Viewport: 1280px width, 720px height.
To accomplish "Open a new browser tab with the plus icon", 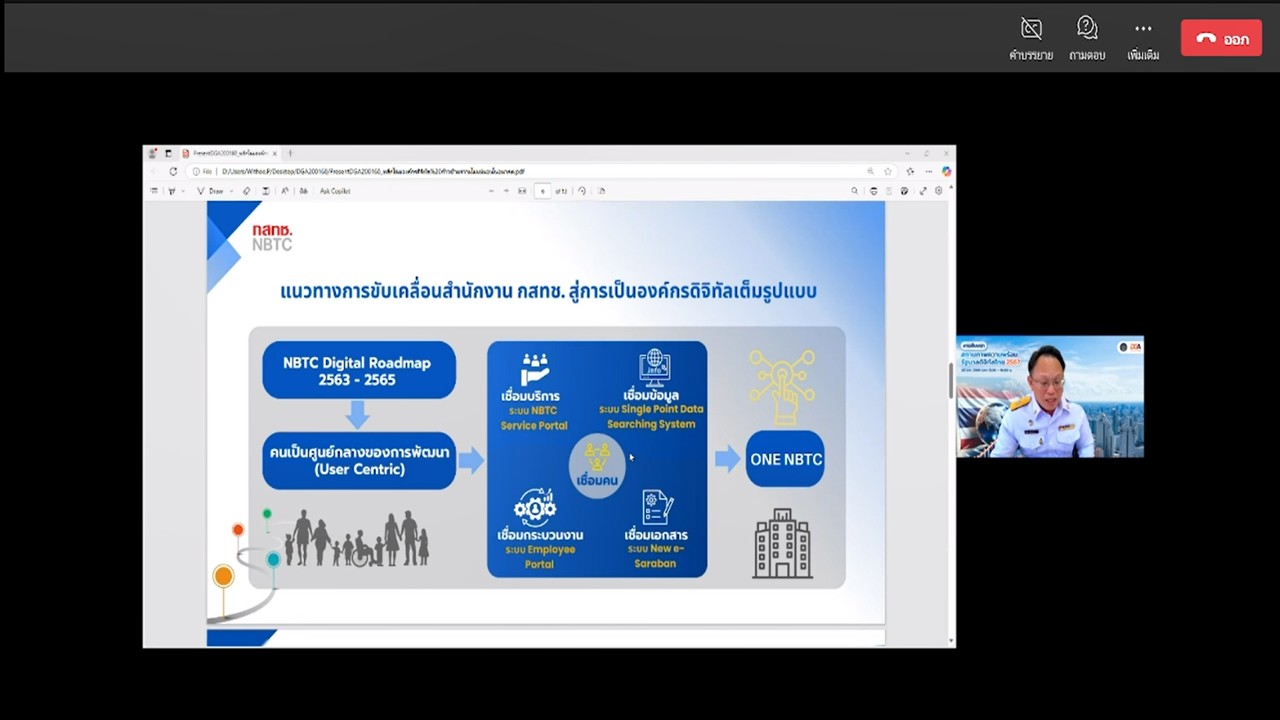I will pyautogui.click(x=290, y=154).
